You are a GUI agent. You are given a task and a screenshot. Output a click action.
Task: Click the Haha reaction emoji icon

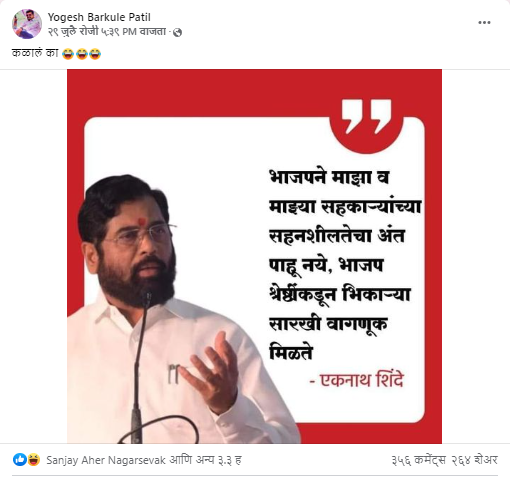[33, 460]
